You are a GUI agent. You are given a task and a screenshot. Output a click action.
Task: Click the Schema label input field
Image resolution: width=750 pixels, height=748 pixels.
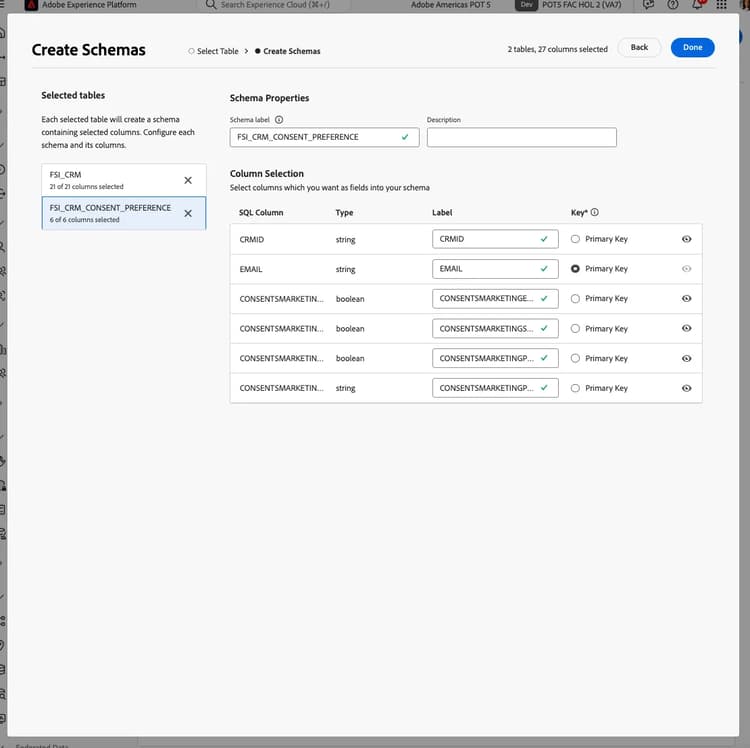click(324, 137)
